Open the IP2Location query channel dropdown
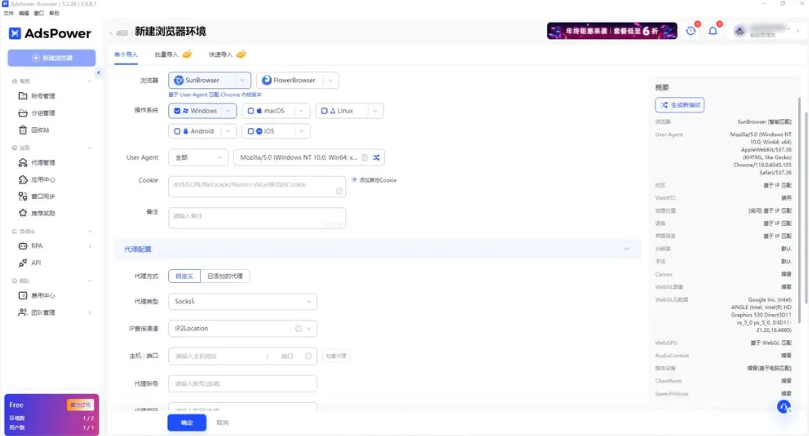809x436 pixels. point(242,328)
